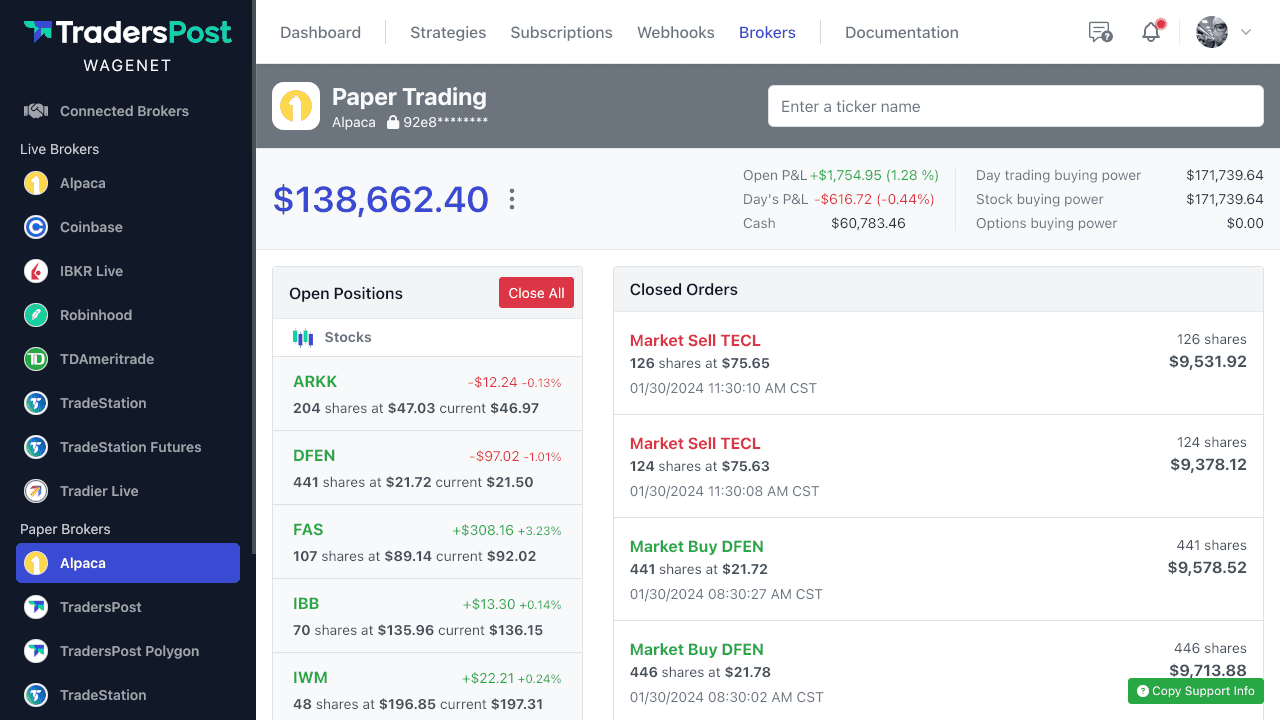1280x720 pixels.
Task: Click the Open Positions panel title
Action: (x=346, y=293)
